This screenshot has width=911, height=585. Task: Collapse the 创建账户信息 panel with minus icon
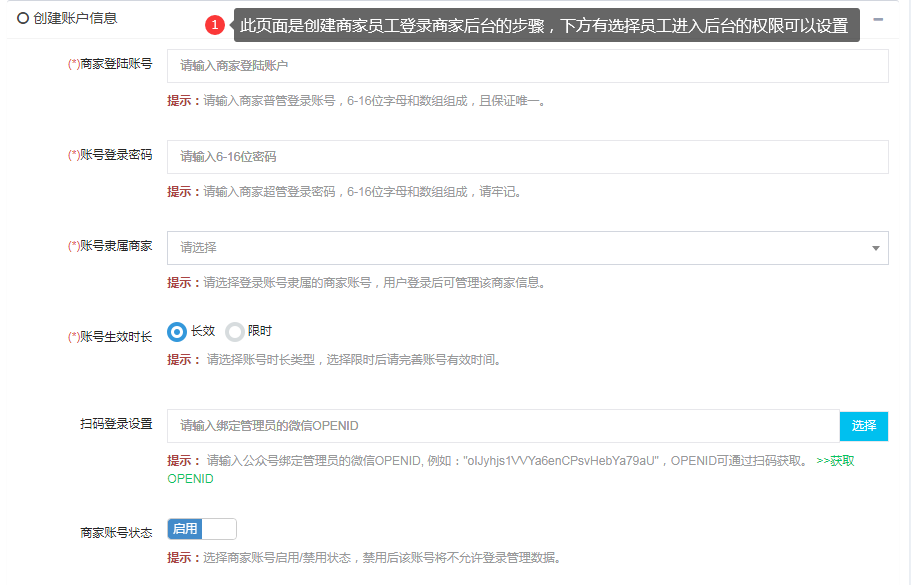pos(878,20)
